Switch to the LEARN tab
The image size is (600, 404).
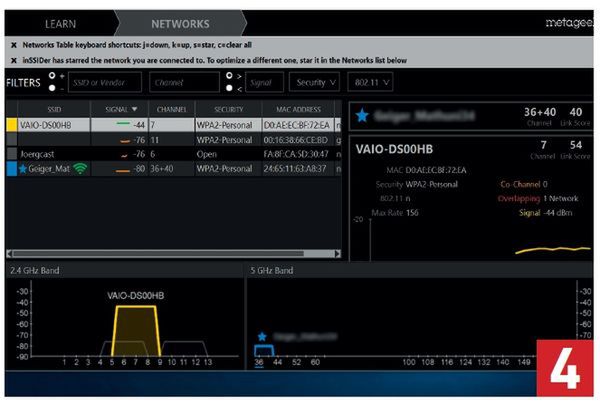tap(60, 24)
